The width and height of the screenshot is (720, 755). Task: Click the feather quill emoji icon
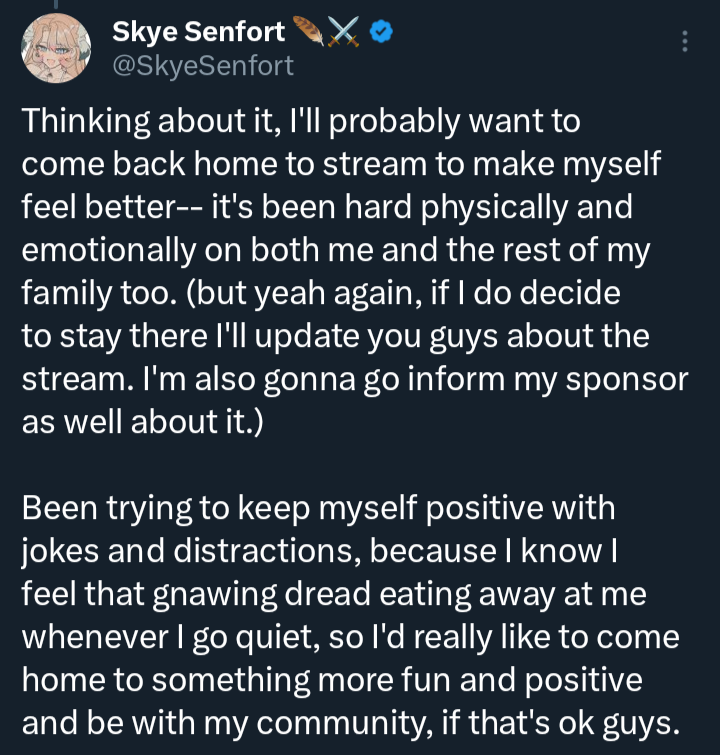[x=307, y=32]
